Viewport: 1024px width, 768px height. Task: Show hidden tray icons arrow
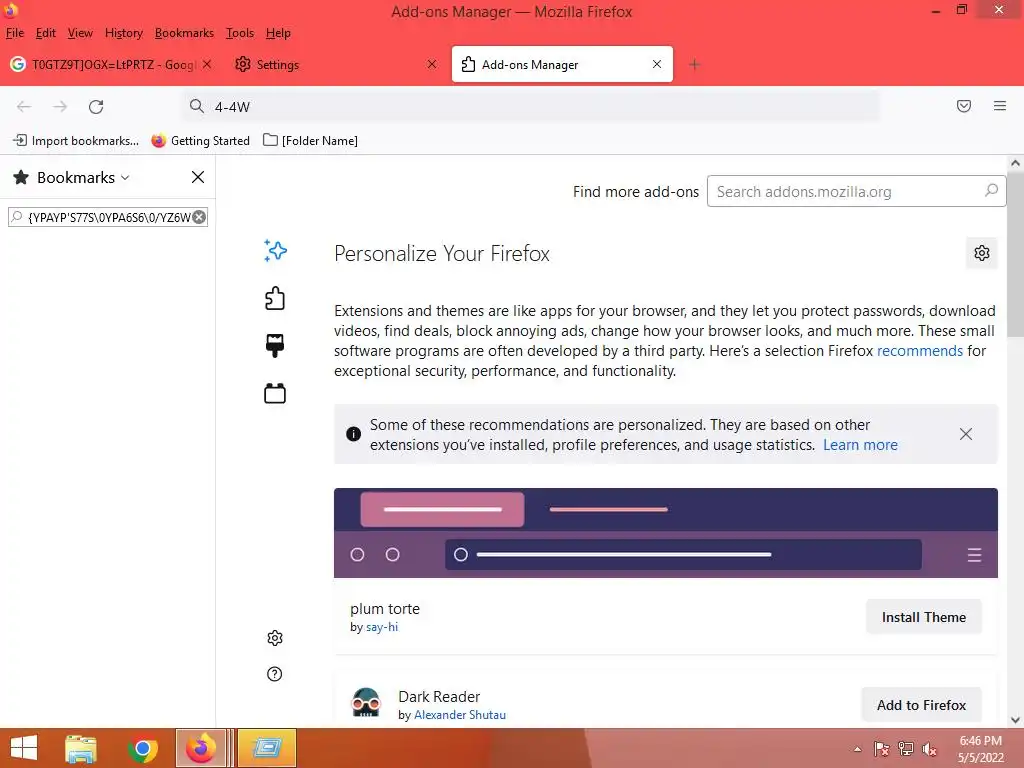pyautogui.click(x=857, y=749)
